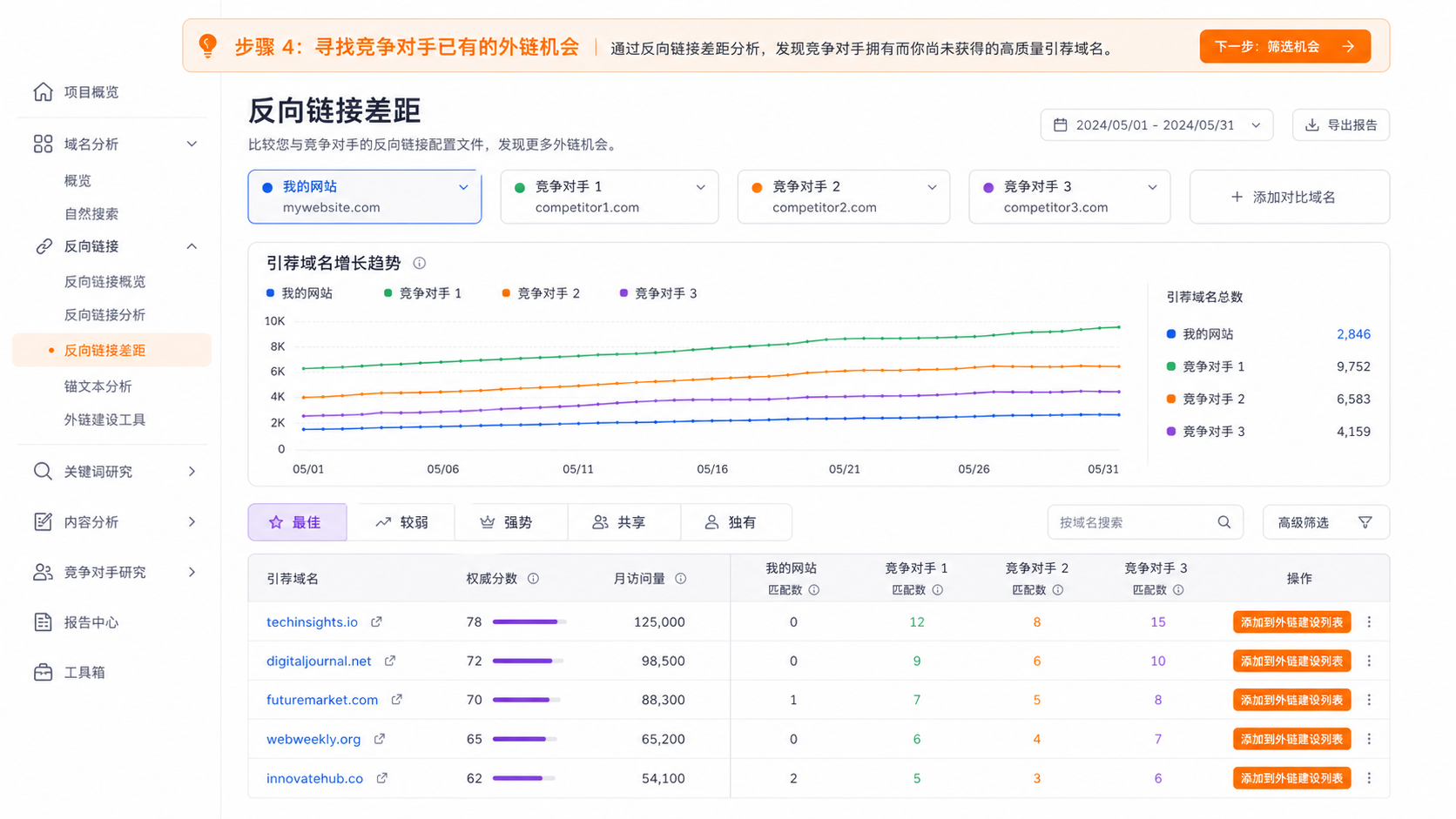Click 我的网站 匹配数 info icon
Viewport: 1456px width, 819px height.
coord(814,590)
